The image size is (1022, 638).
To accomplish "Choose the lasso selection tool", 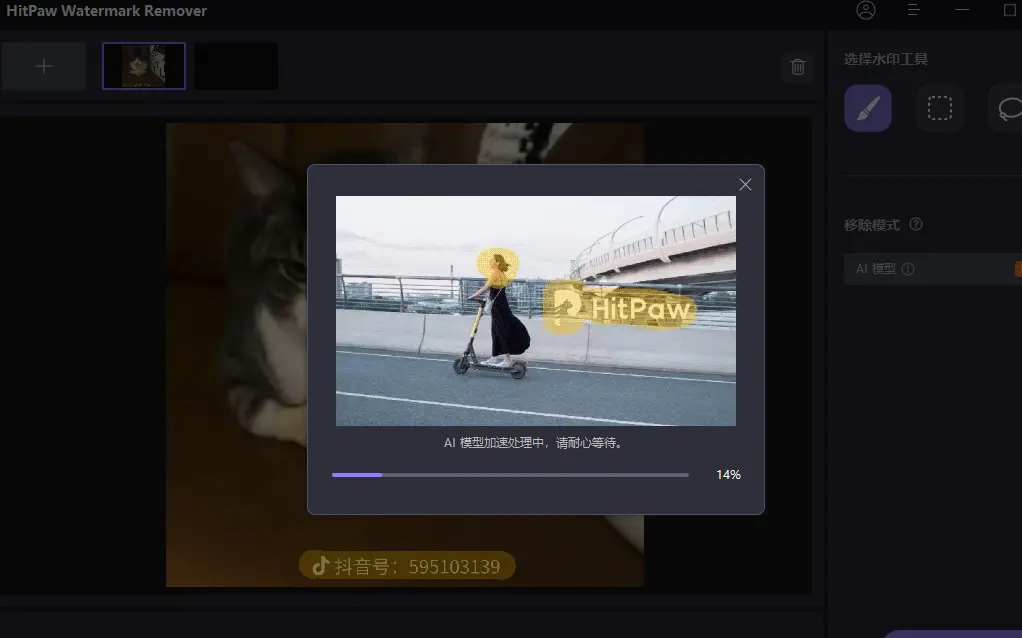I will [x=1008, y=108].
